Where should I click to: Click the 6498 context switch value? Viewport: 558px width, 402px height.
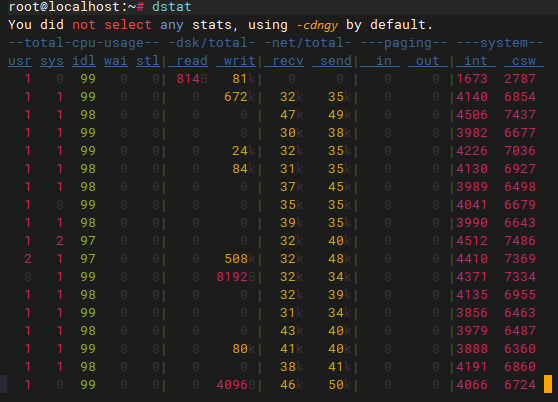[x=520, y=187]
